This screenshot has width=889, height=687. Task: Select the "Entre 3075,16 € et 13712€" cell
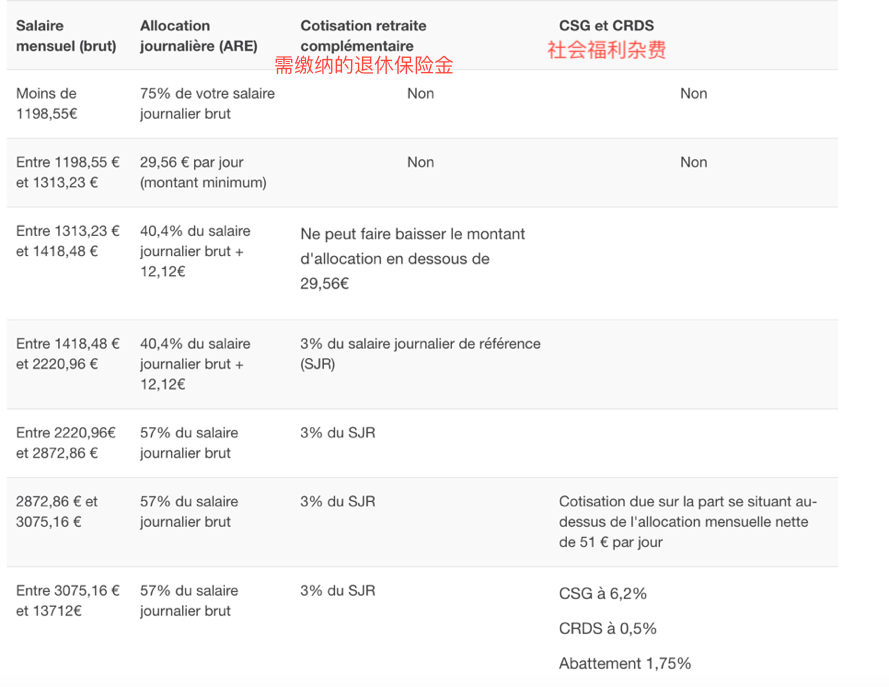coord(68,600)
